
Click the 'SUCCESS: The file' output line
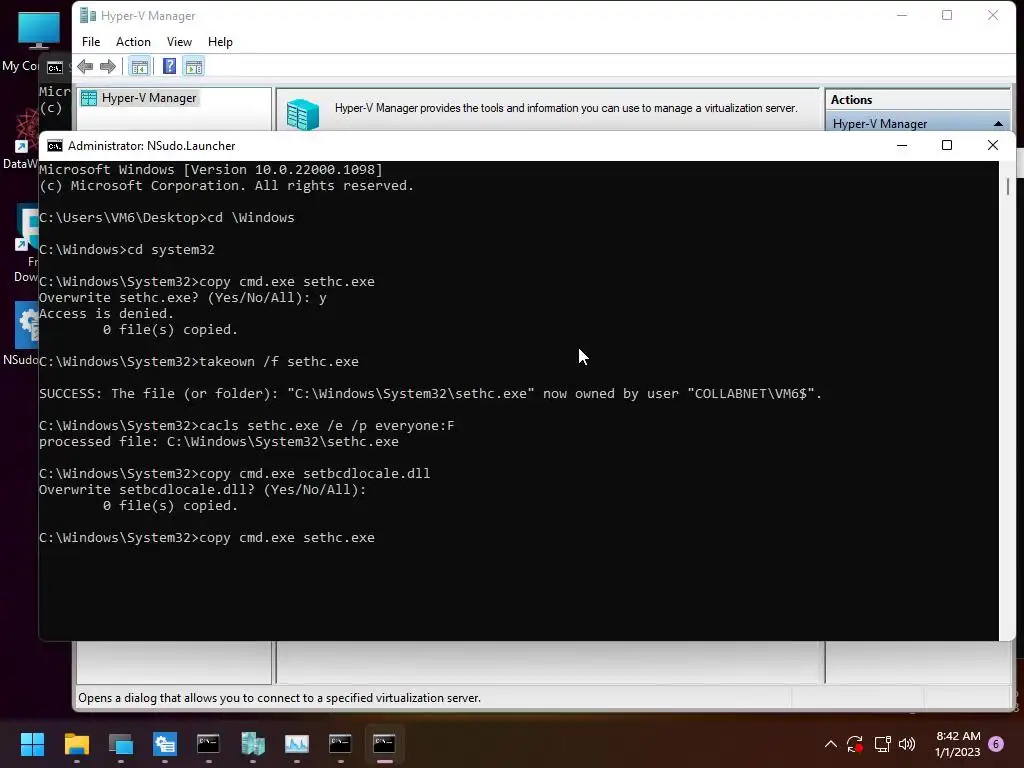click(430, 394)
